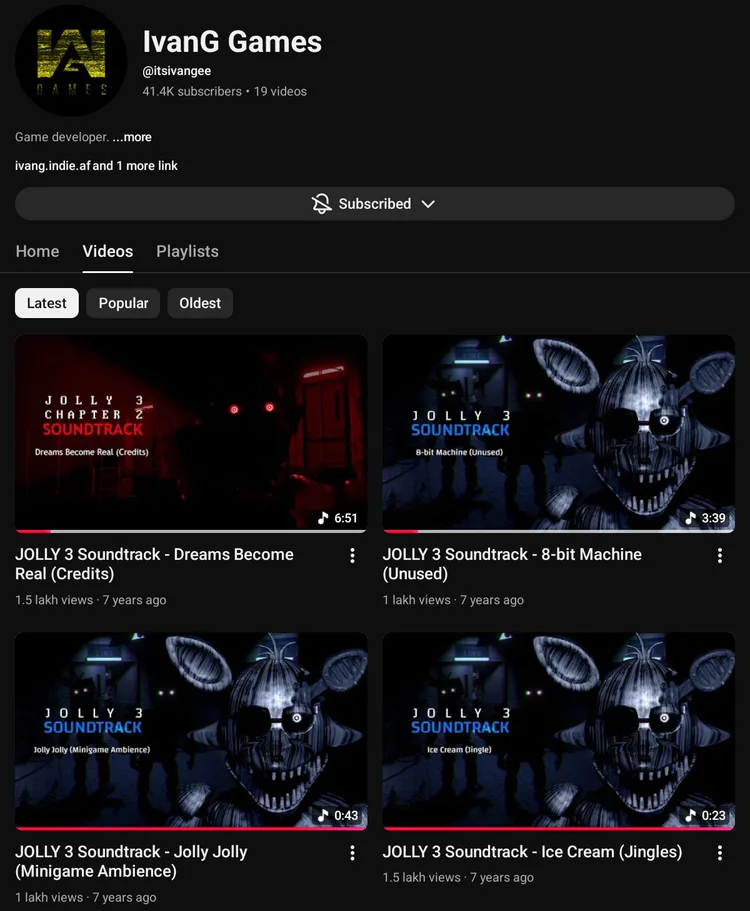Click watch progress bar under Ice Cream thumbnail

coord(559,828)
